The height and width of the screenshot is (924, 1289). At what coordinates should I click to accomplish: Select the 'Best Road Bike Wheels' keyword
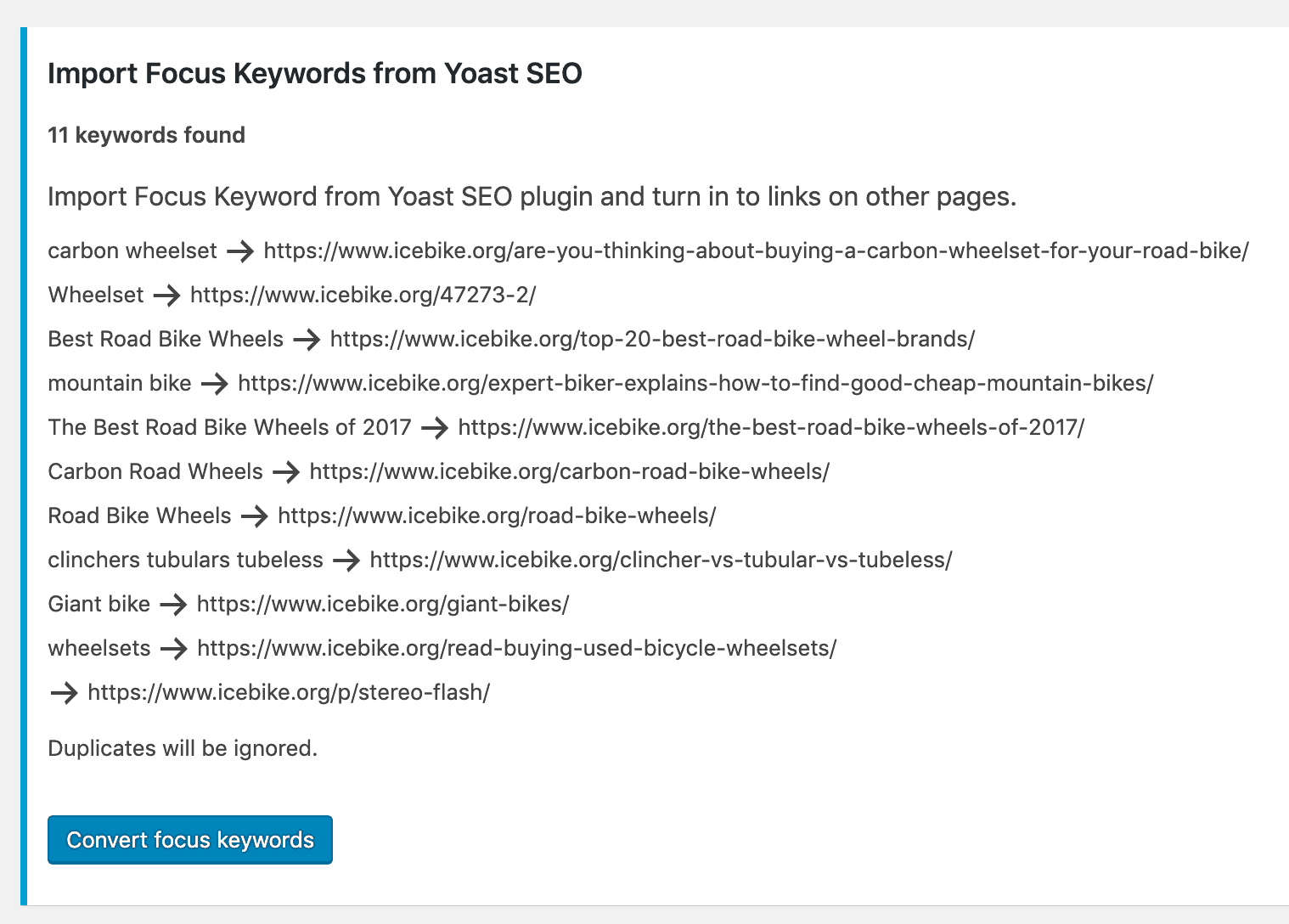pyautogui.click(x=166, y=339)
